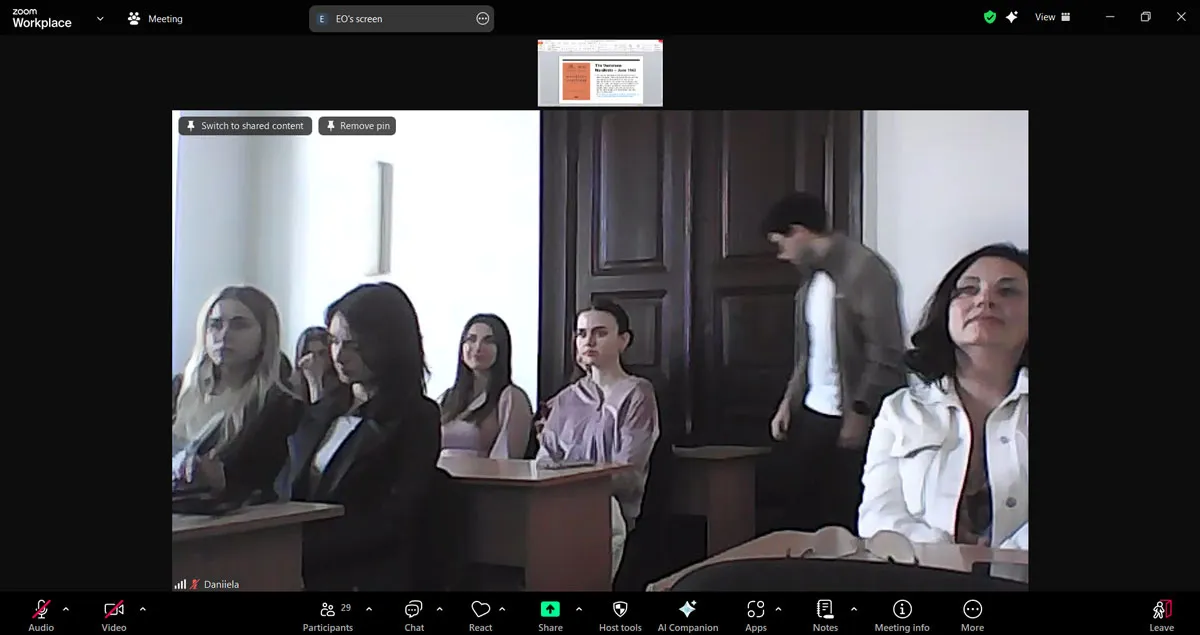Launch AI Companion from the toolbar
The width and height of the screenshot is (1200, 635).
click(687, 610)
